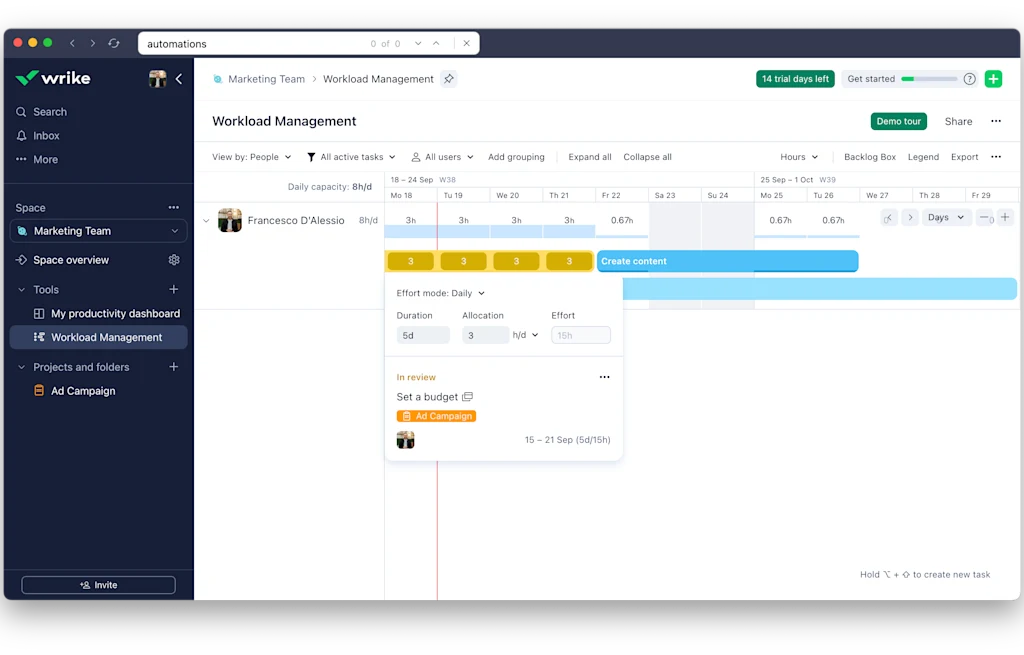The image size is (1024, 655).
Task: Click Francesco D'Alessio avatar
Action: (230, 221)
